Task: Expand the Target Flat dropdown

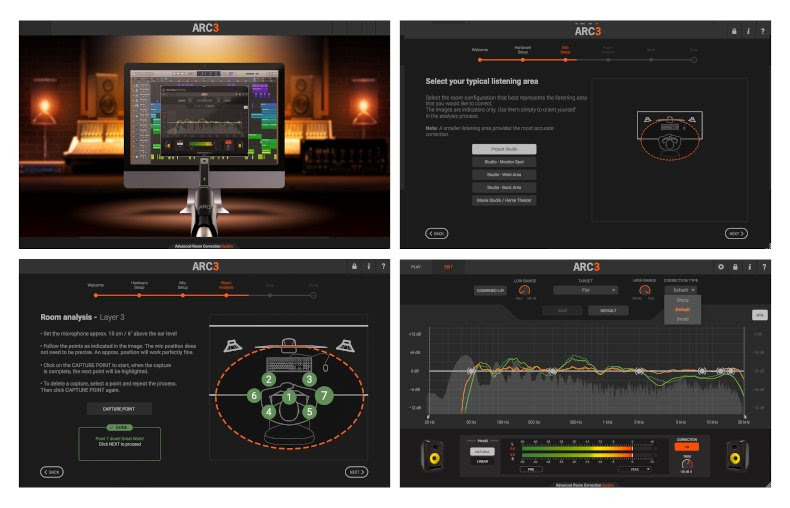Action: (x=585, y=290)
